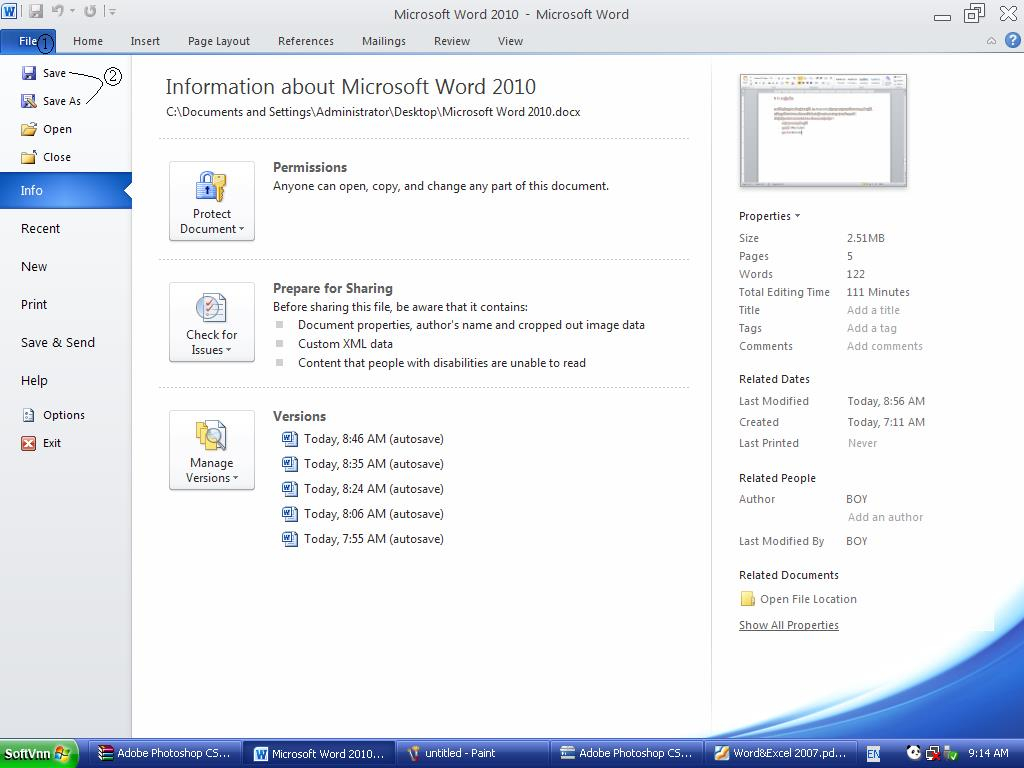Switch to the Review tab
This screenshot has width=1024, height=768.
[x=452, y=41]
